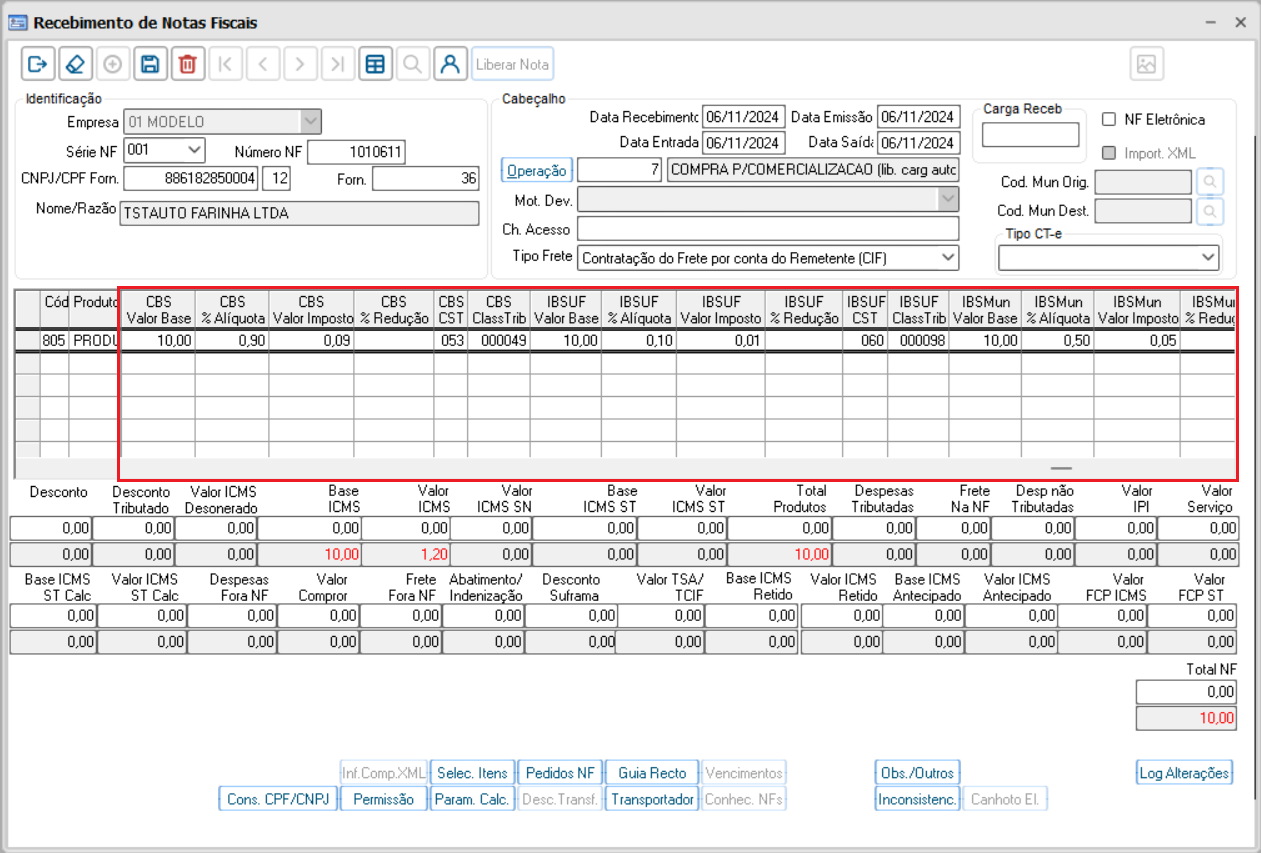Open the Guia Recto button
The width and height of the screenshot is (1261, 853).
(652, 773)
